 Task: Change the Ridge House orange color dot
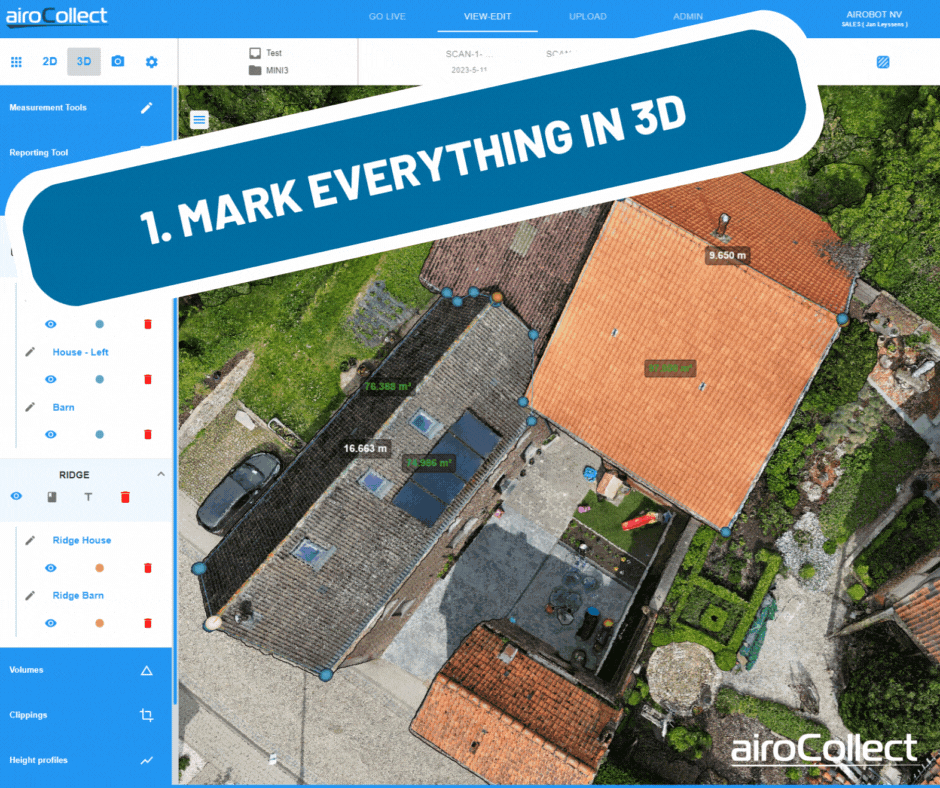point(99,568)
